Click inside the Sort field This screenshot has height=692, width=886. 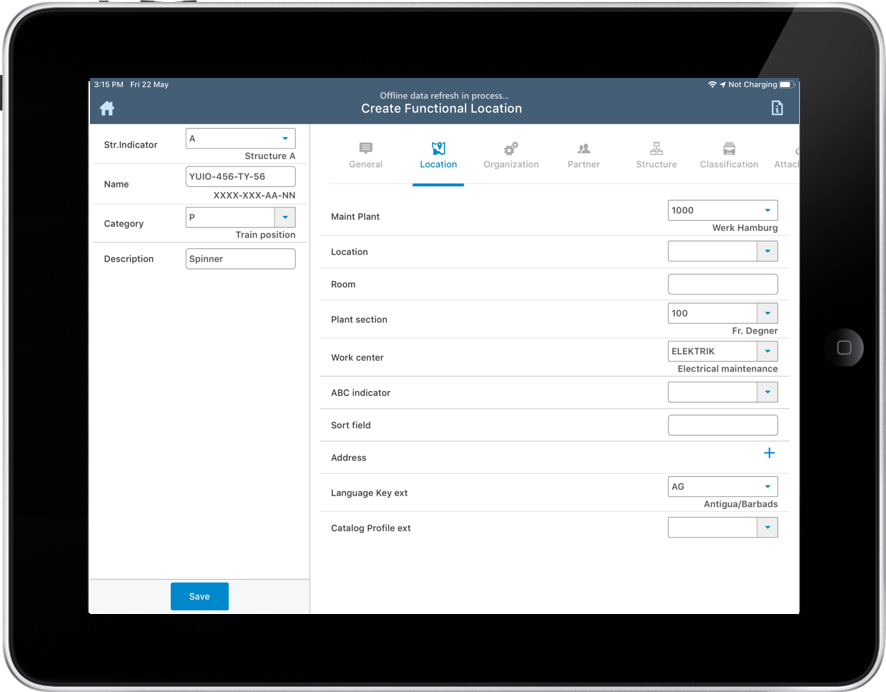pos(722,425)
